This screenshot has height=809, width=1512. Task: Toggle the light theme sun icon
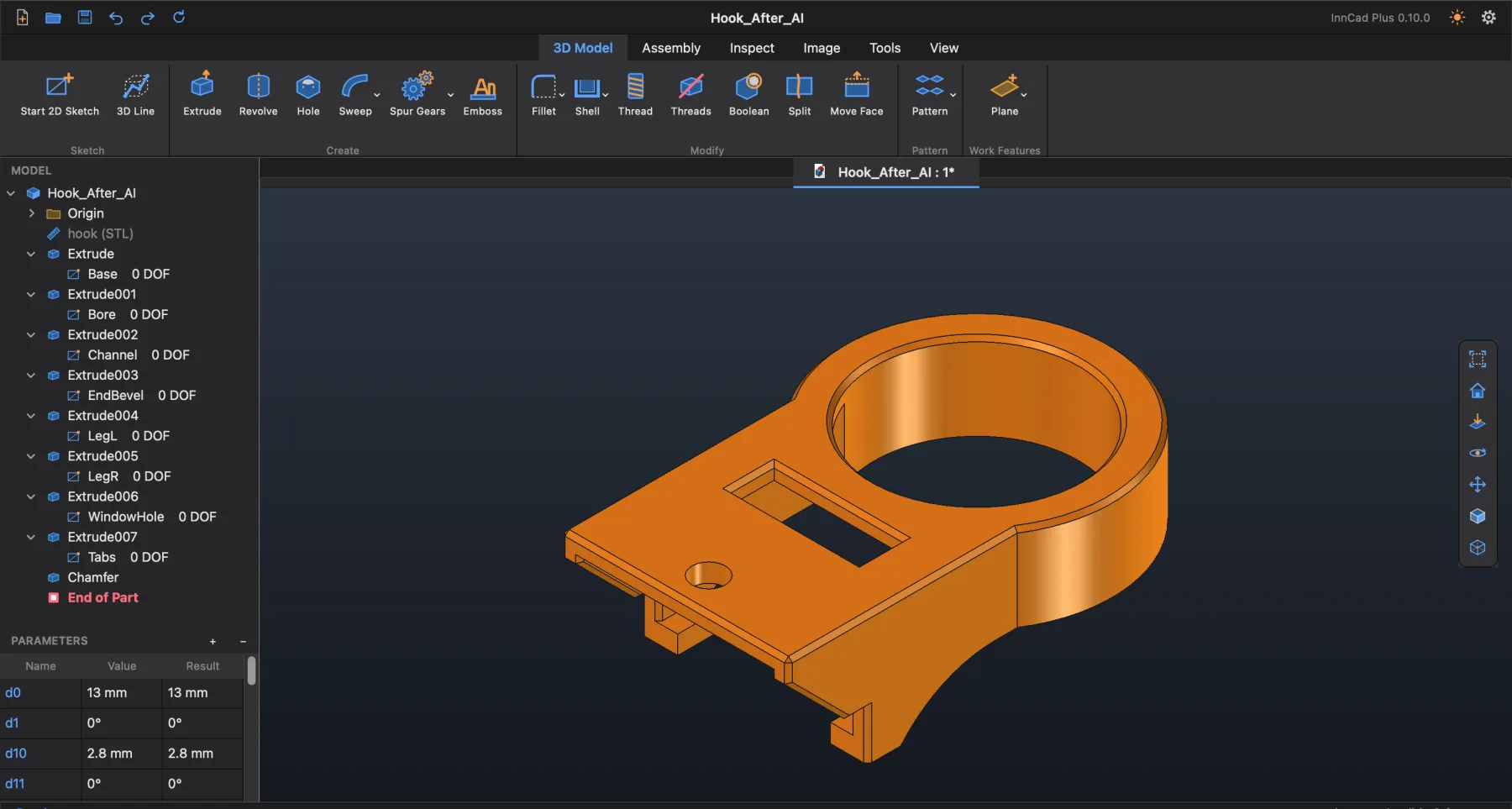pyautogui.click(x=1457, y=18)
